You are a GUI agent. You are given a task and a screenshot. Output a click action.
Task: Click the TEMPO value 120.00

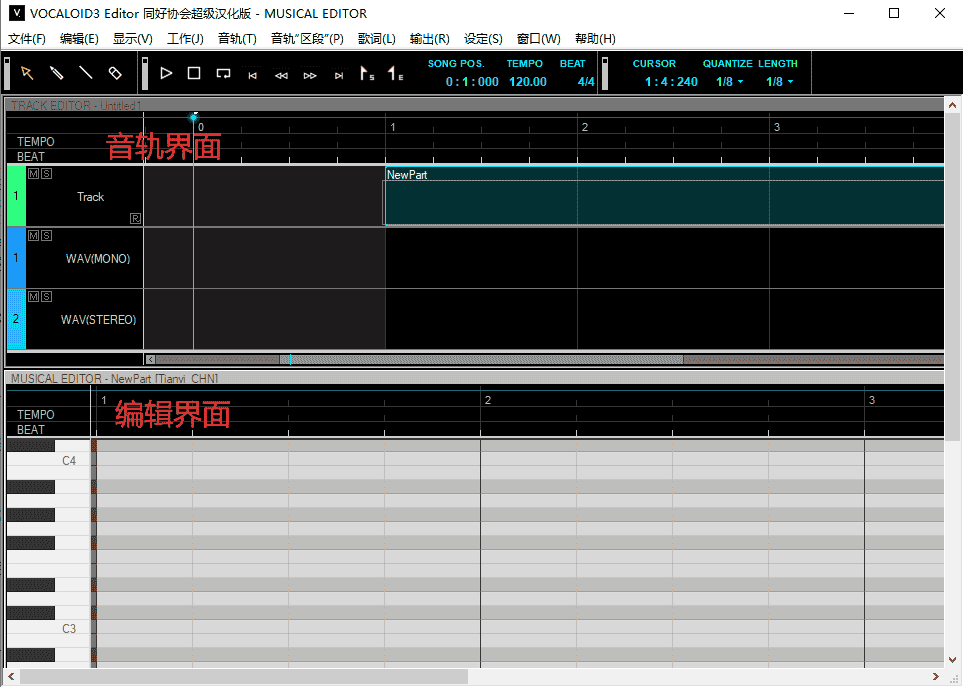click(x=527, y=82)
